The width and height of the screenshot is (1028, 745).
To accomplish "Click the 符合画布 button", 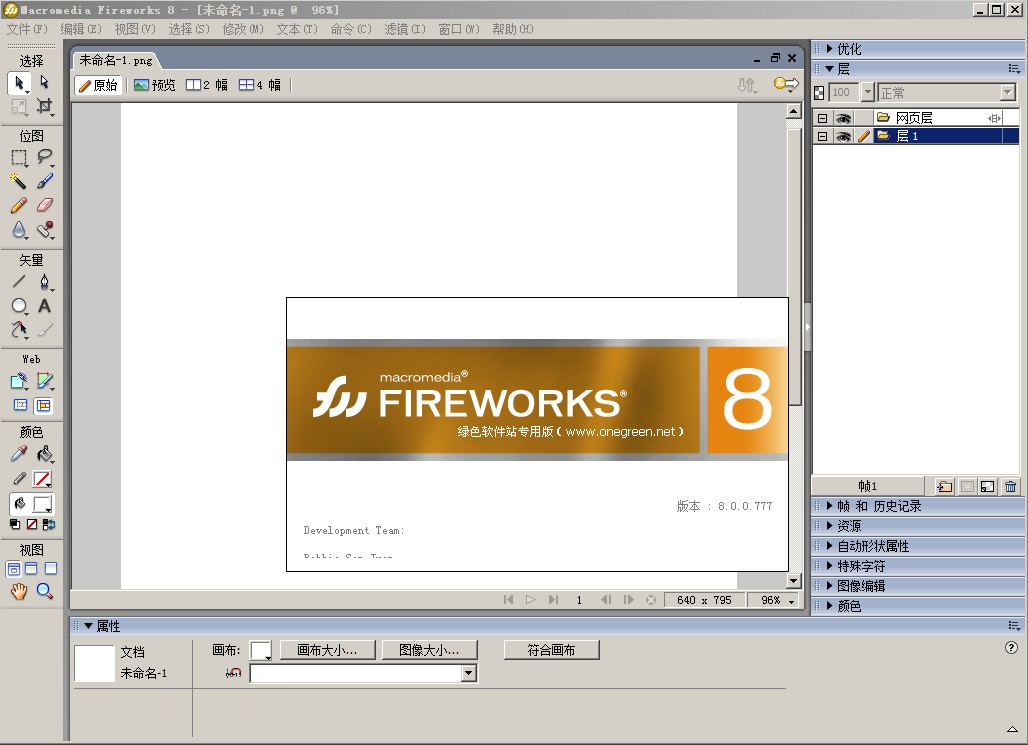I will tap(551, 650).
